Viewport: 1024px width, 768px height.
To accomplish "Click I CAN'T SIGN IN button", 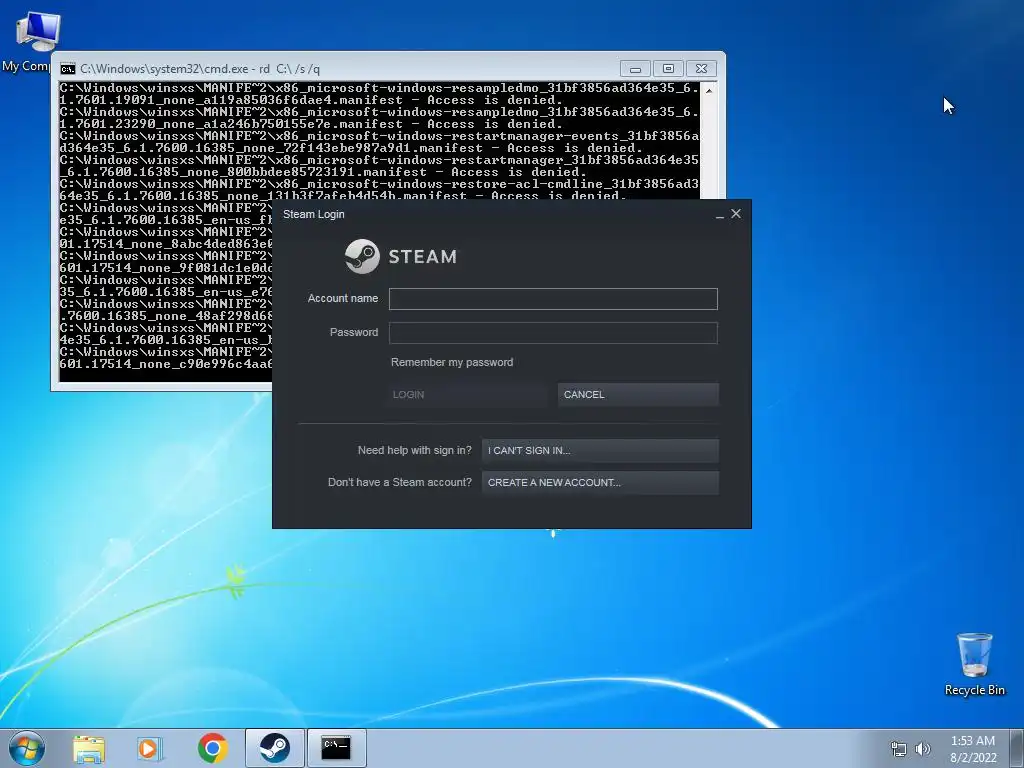I will (x=600, y=451).
